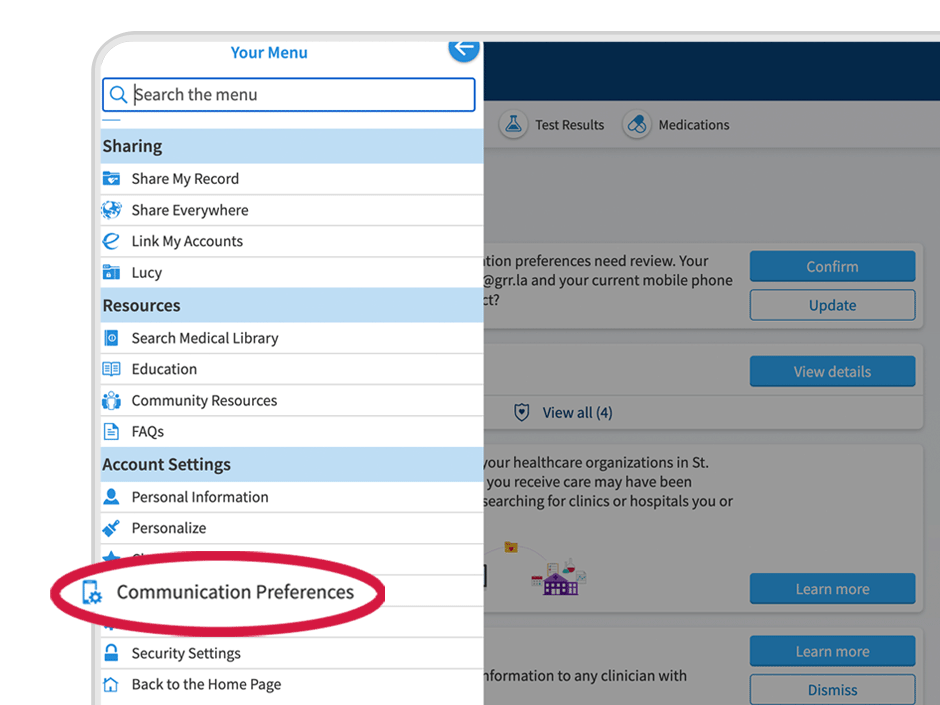Screen dimensions: 940x705
Task: Click the Link My Accounts icon
Action: (x=111, y=241)
